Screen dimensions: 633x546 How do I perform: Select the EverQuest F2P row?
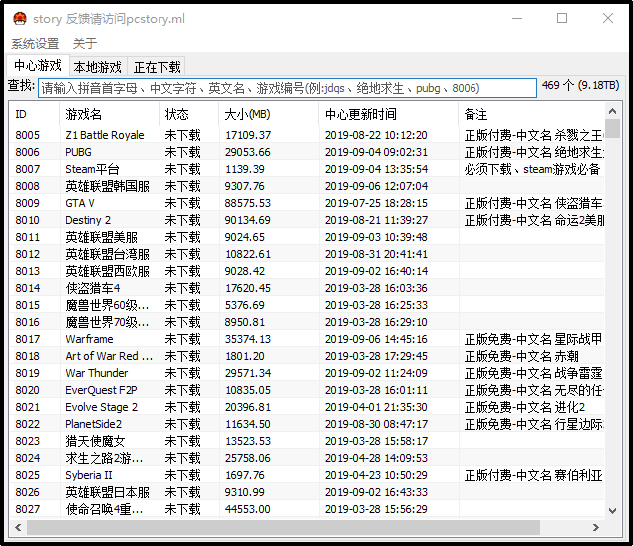pos(307,390)
